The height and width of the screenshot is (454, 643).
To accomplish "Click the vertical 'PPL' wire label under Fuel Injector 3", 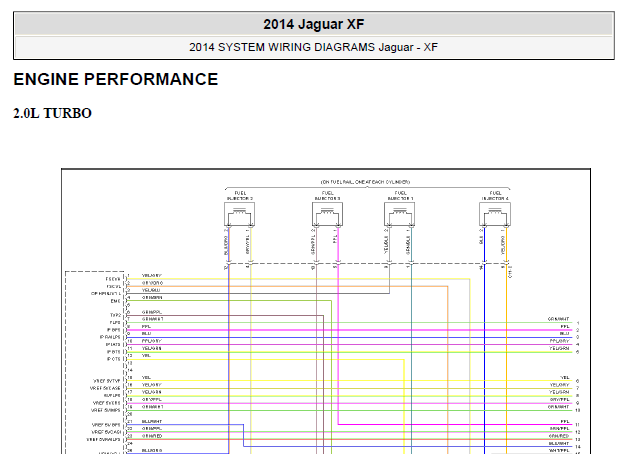I will pyautogui.click(x=335, y=239).
